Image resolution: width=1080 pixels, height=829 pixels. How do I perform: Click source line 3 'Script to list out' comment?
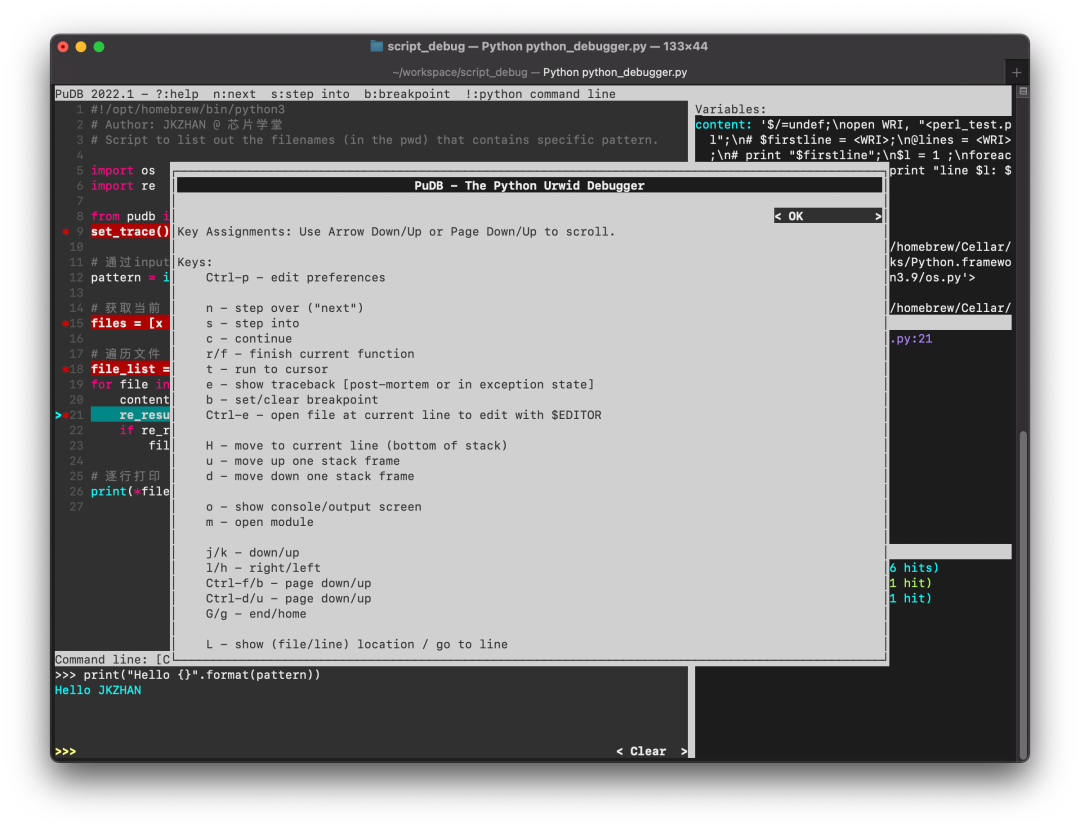click(x=374, y=140)
